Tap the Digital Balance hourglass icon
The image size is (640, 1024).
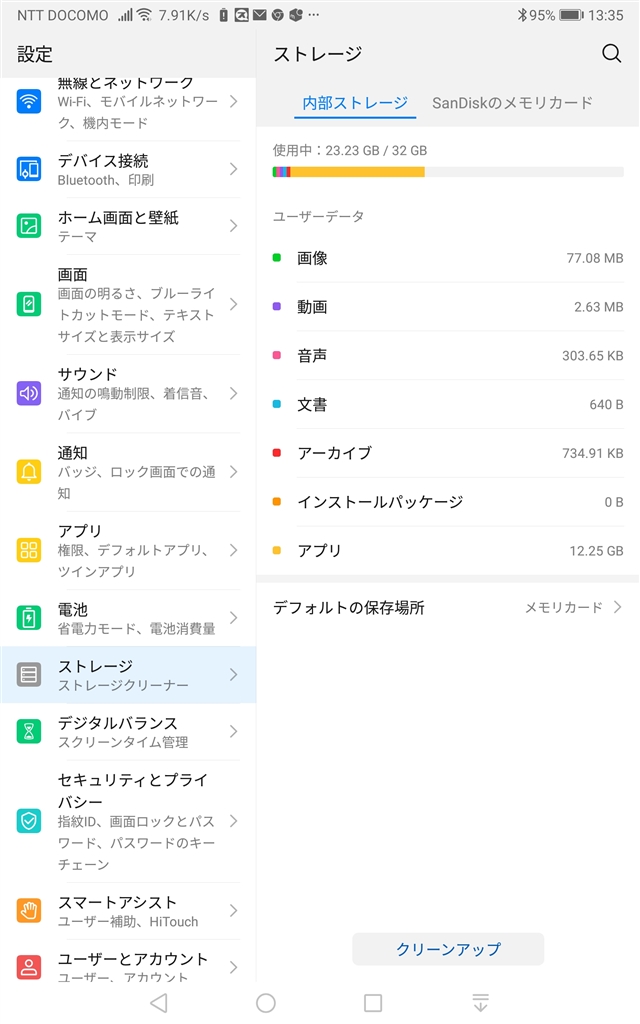tap(29, 731)
